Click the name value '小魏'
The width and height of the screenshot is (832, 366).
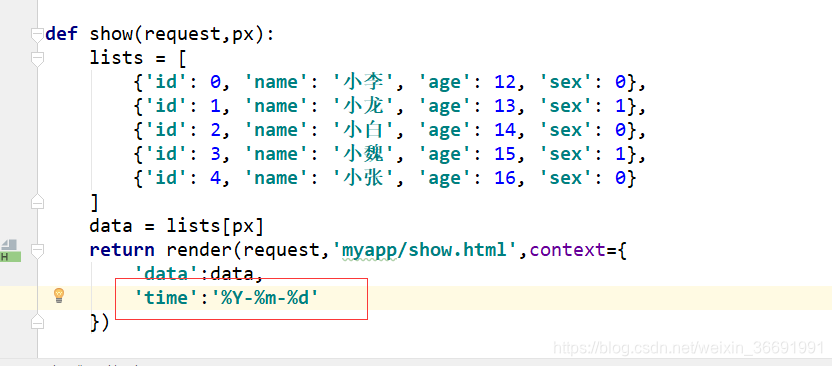pos(363,154)
